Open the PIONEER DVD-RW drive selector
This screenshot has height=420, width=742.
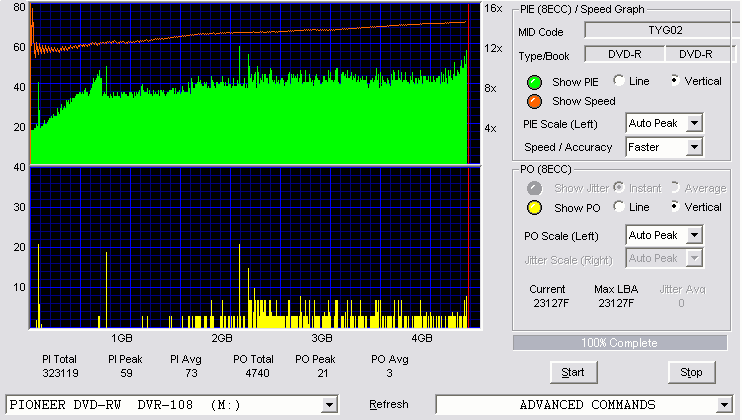(x=329, y=405)
